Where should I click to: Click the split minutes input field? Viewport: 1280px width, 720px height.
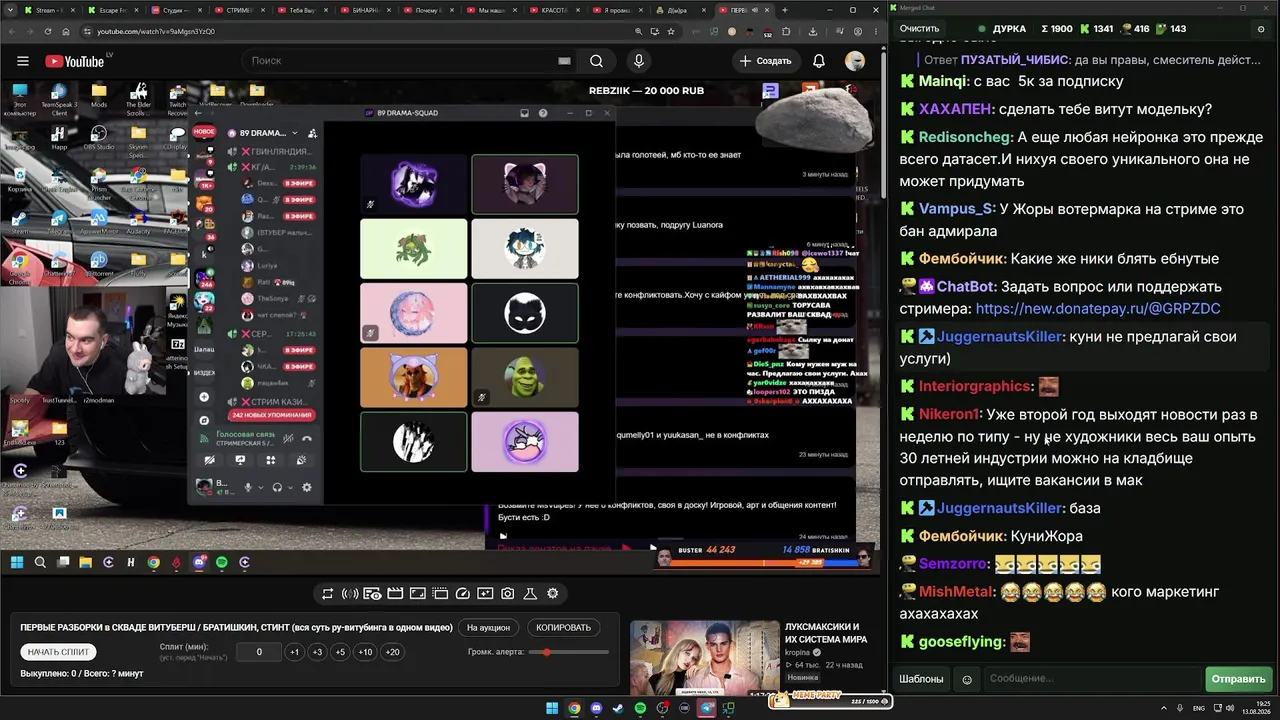click(x=259, y=652)
